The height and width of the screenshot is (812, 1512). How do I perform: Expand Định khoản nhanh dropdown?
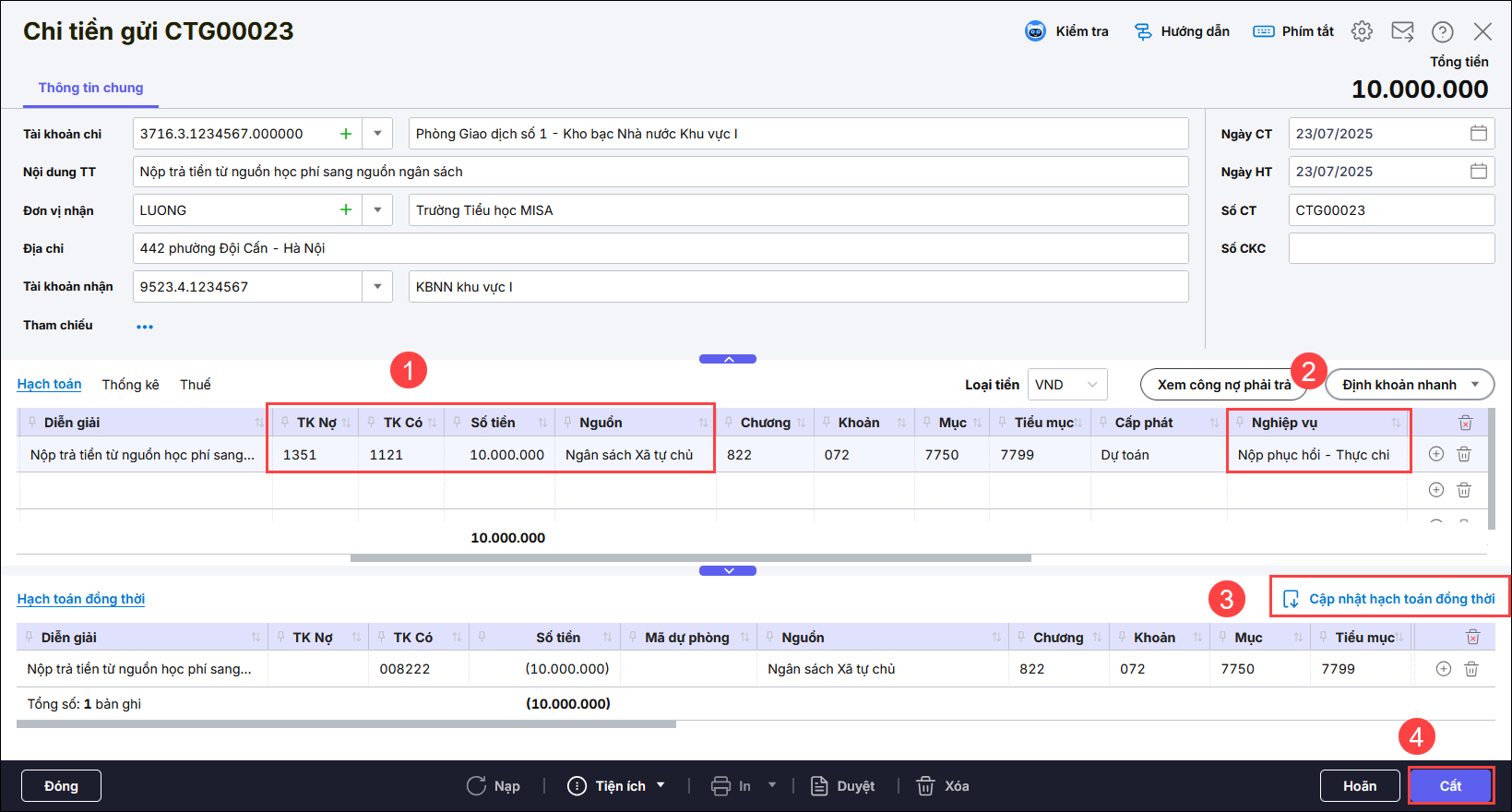pyautogui.click(x=1475, y=385)
